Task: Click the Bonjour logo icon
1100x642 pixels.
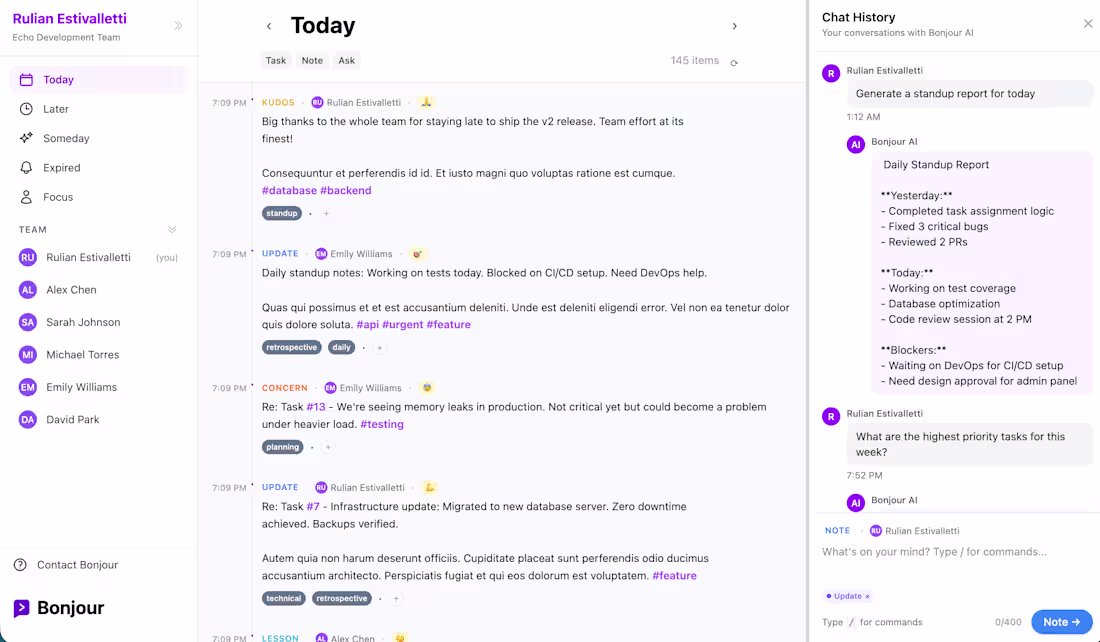Action: pyautogui.click(x=22, y=608)
